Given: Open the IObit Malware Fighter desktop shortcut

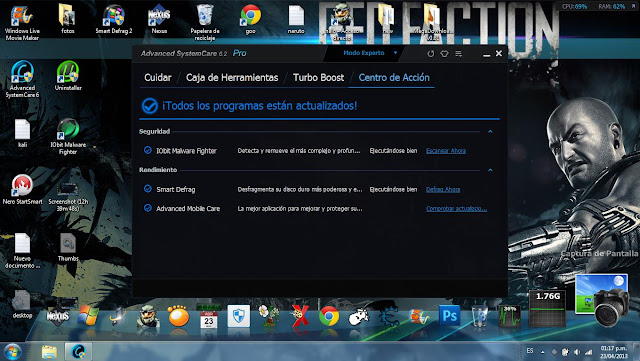Looking at the screenshot, I should (x=68, y=136).
